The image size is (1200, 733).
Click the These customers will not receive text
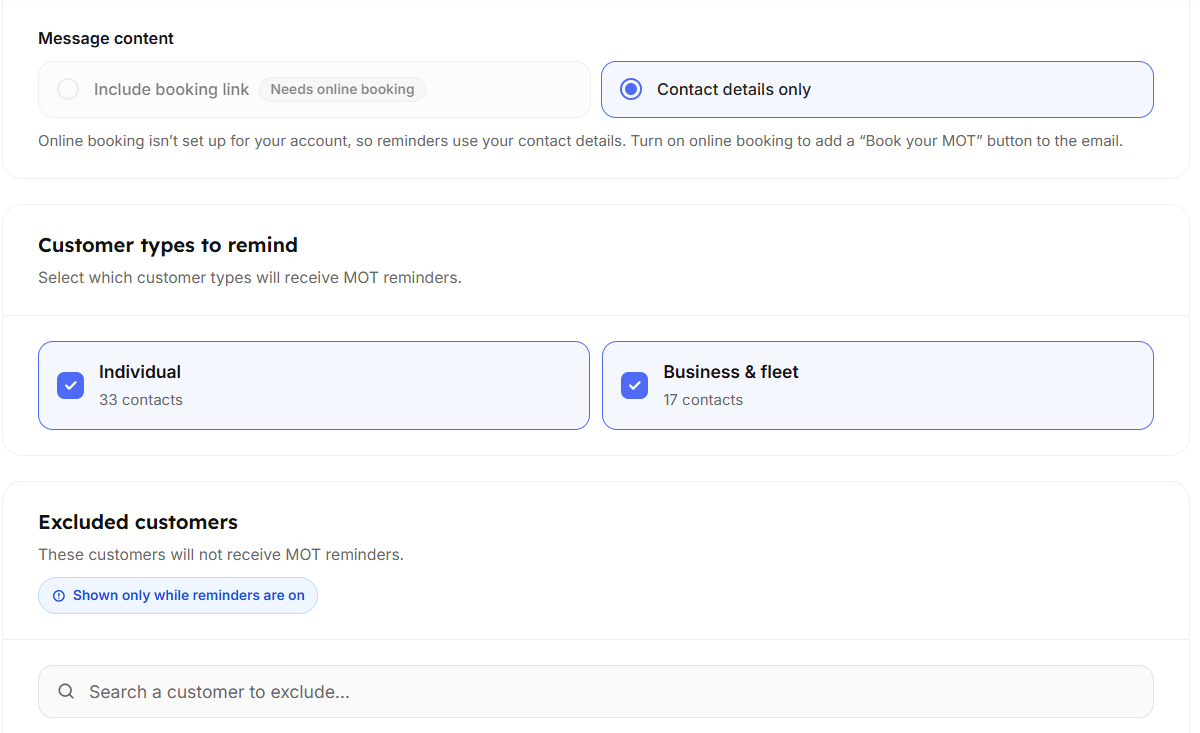(x=221, y=554)
